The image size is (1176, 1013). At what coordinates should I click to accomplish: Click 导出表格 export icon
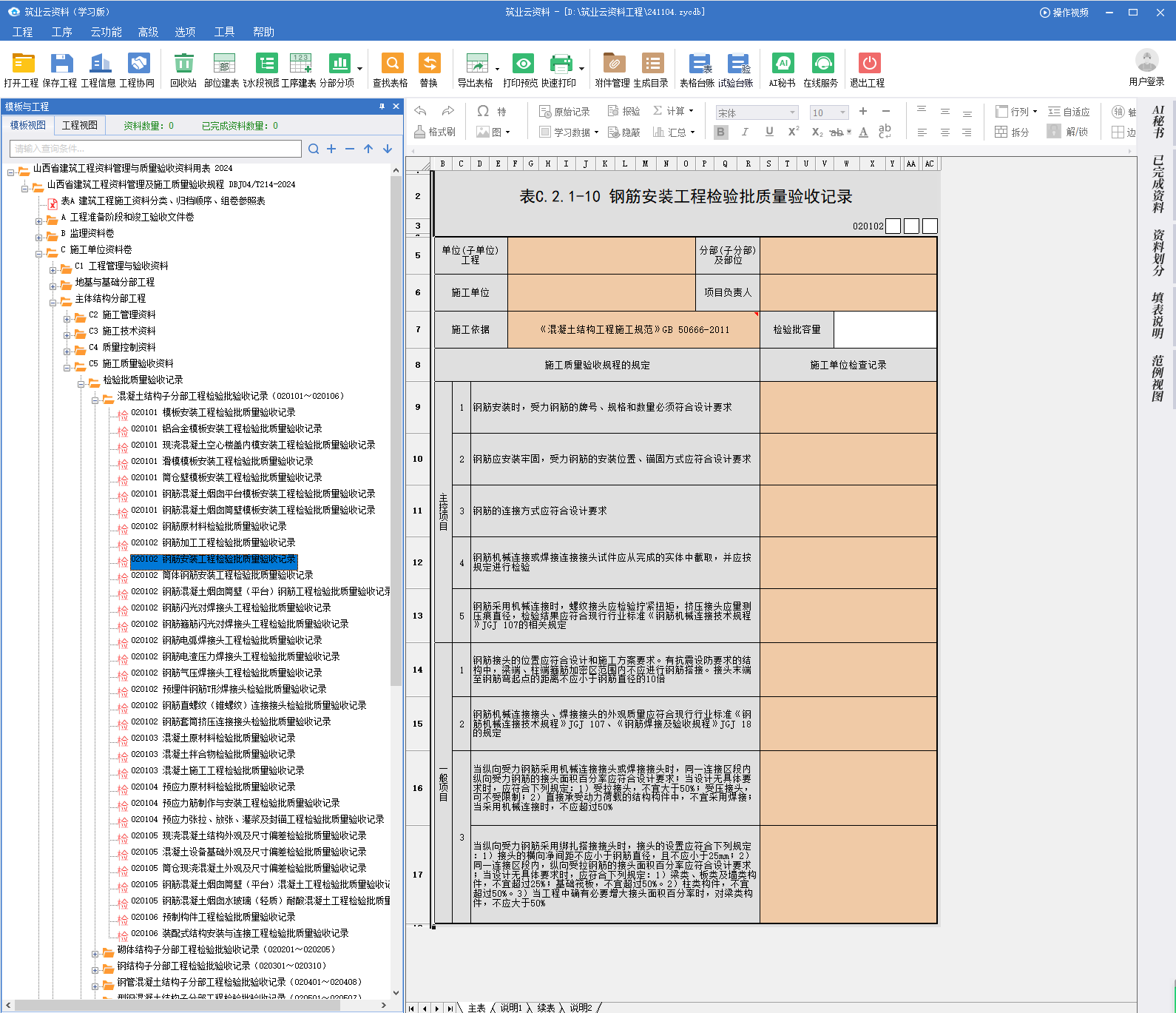coord(476,69)
